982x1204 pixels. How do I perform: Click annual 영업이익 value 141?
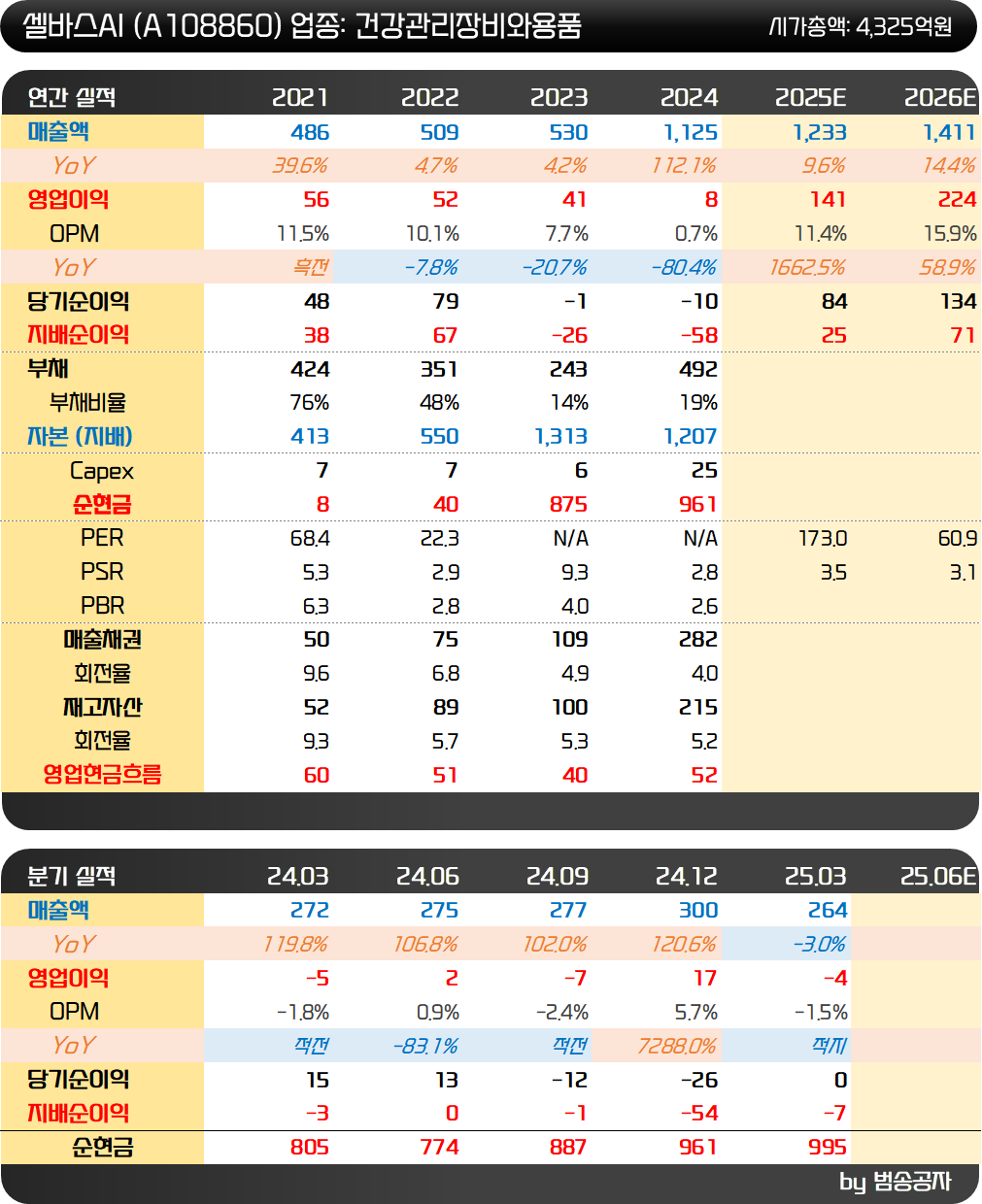pos(828,199)
